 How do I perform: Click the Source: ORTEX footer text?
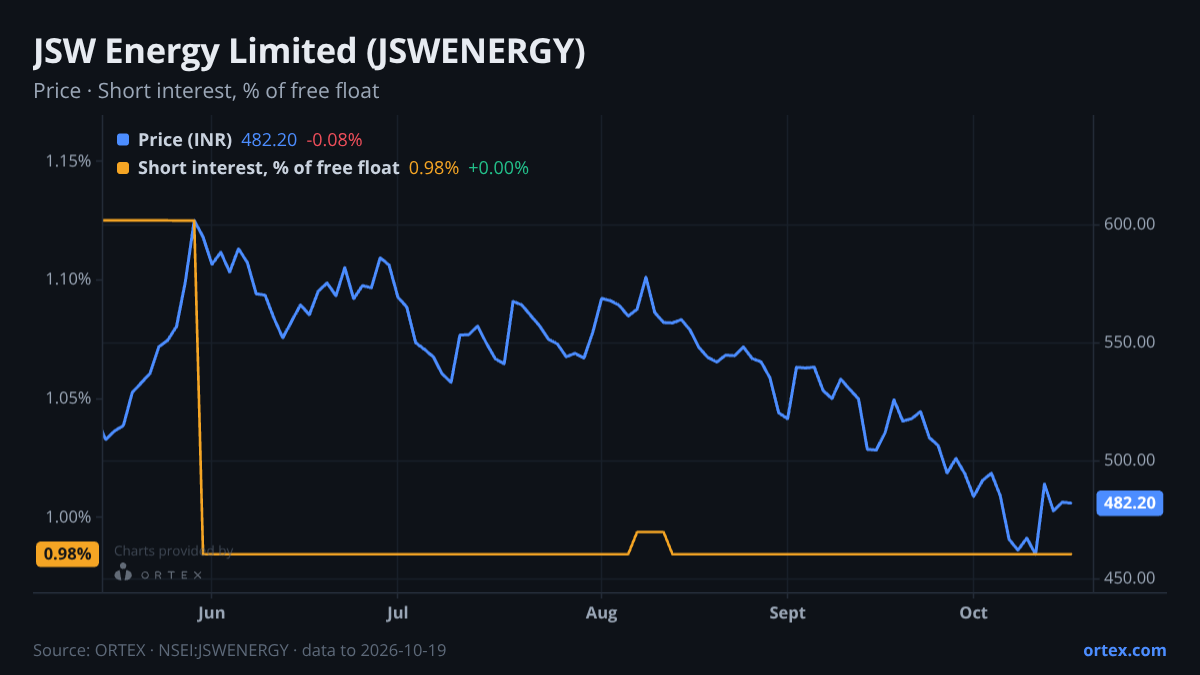[239, 650]
